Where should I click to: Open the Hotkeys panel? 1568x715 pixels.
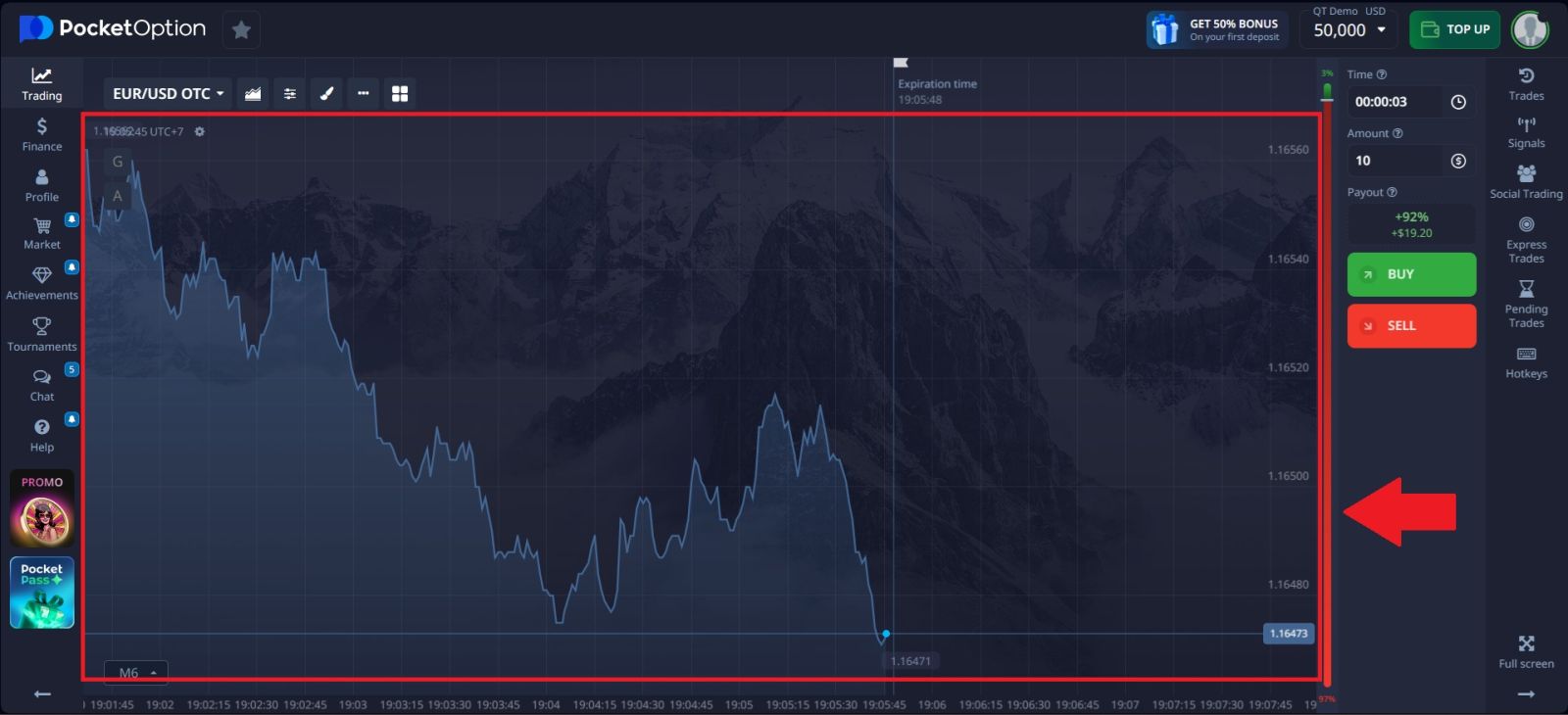pyautogui.click(x=1526, y=361)
